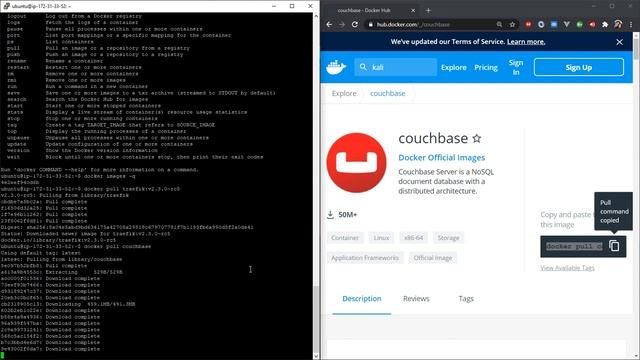
Task: Click the terminal scrollbar up arrow
Action: point(316,16)
